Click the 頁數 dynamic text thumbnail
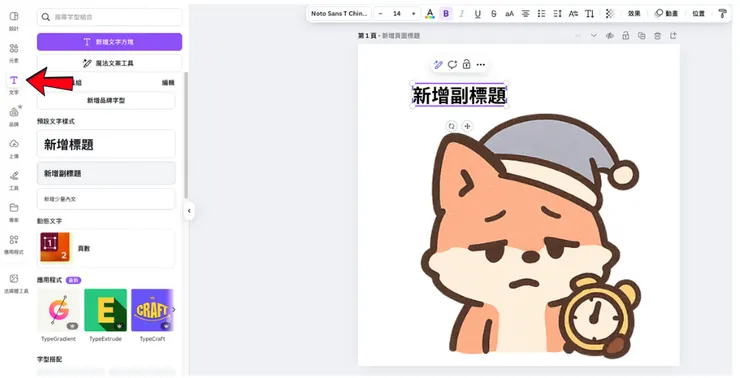This screenshot has height=378, width=740. [55, 247]
